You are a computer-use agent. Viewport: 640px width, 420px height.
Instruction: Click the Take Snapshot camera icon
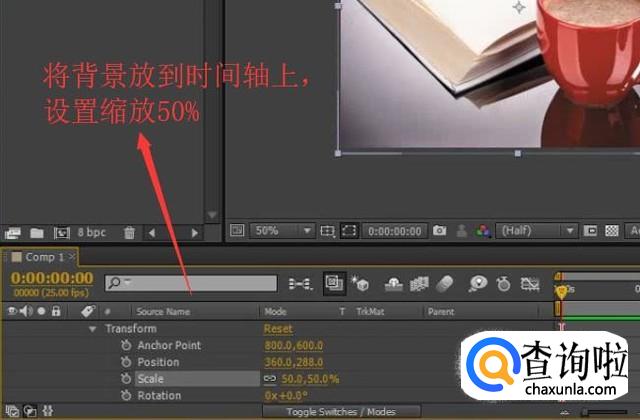439,231
